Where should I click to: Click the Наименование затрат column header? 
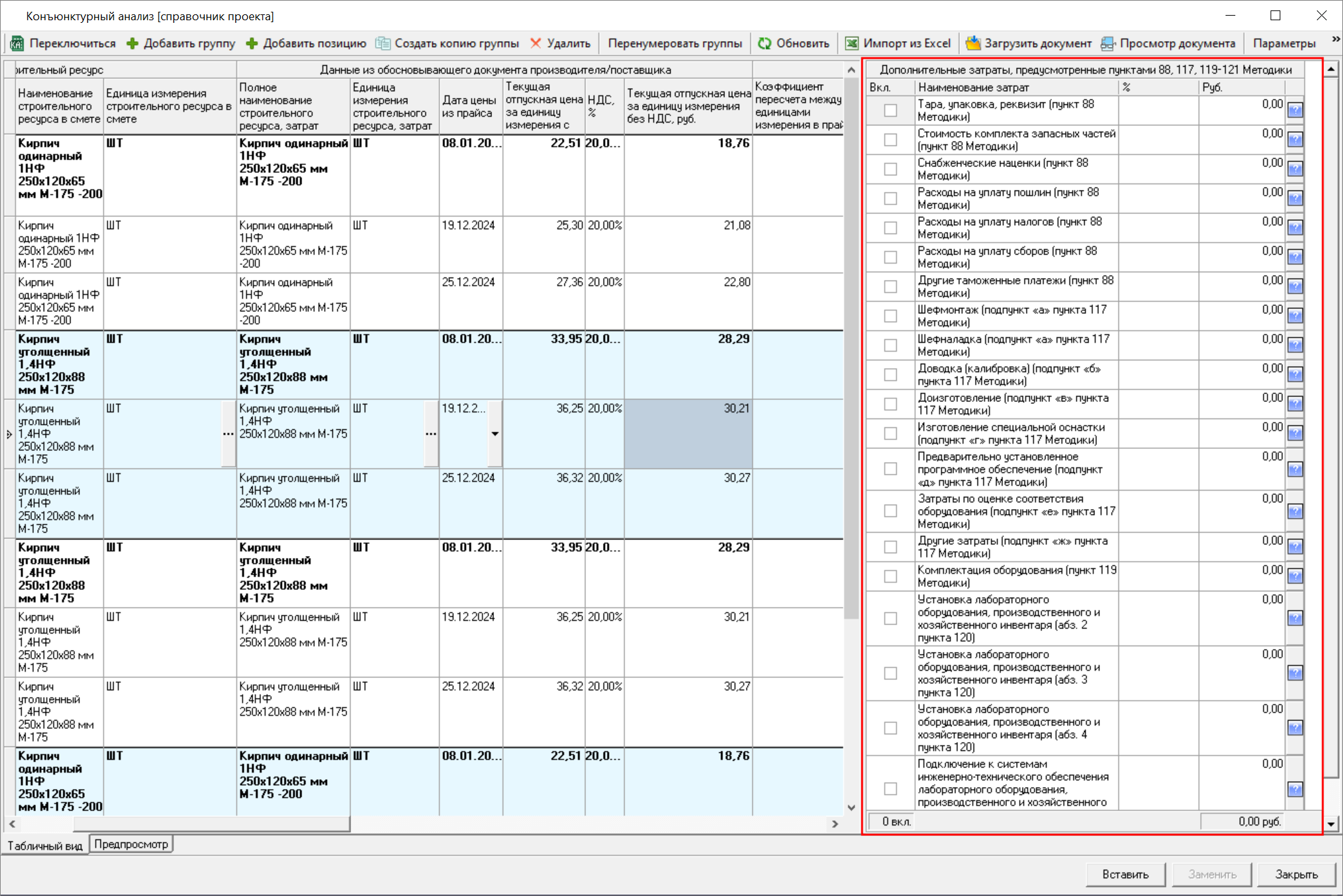pyautogui.click(x=1016, y=87)
